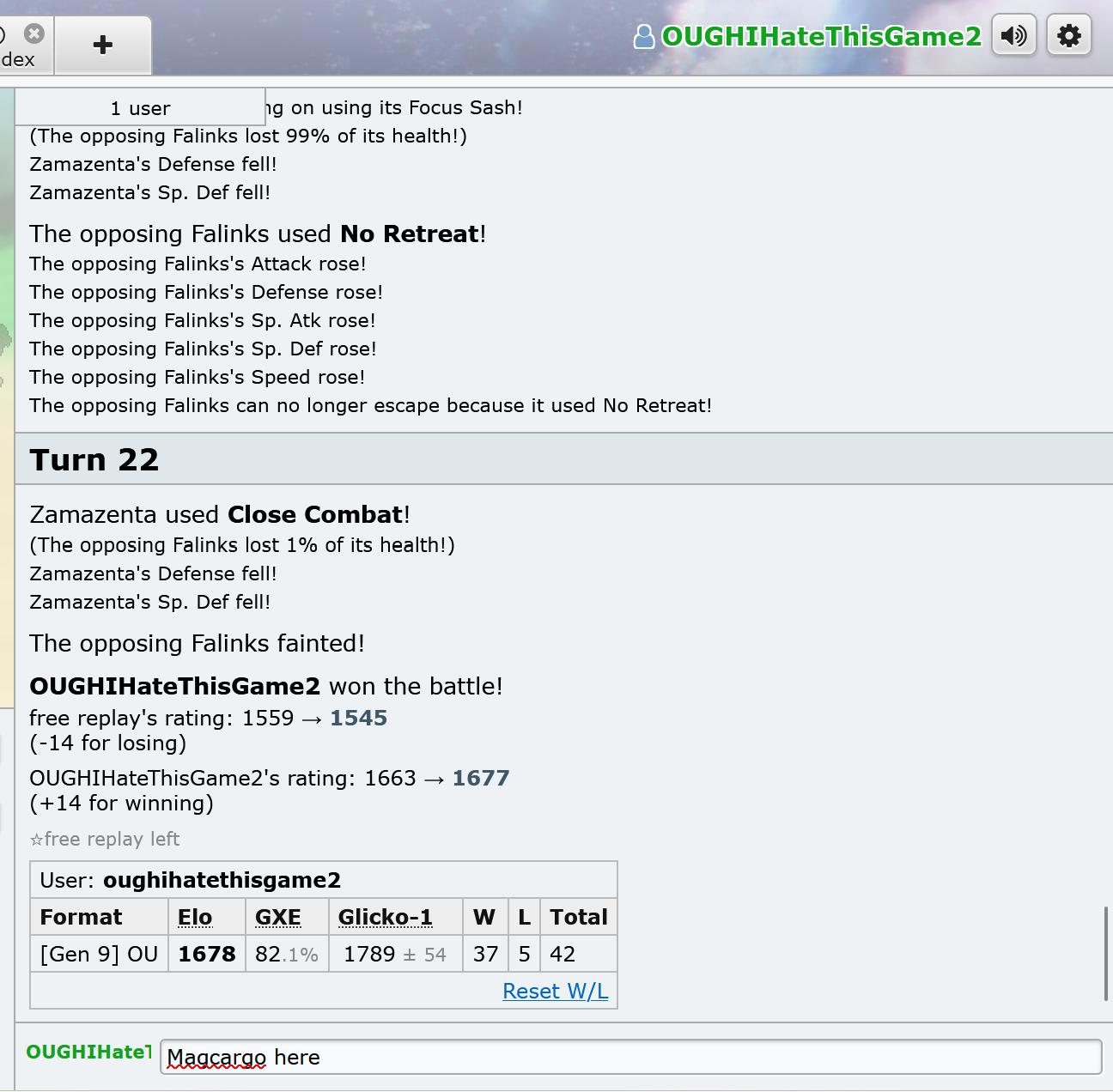
Task: Click the Glicko-1 value 1789 ± 54
Action: [395, 954]
